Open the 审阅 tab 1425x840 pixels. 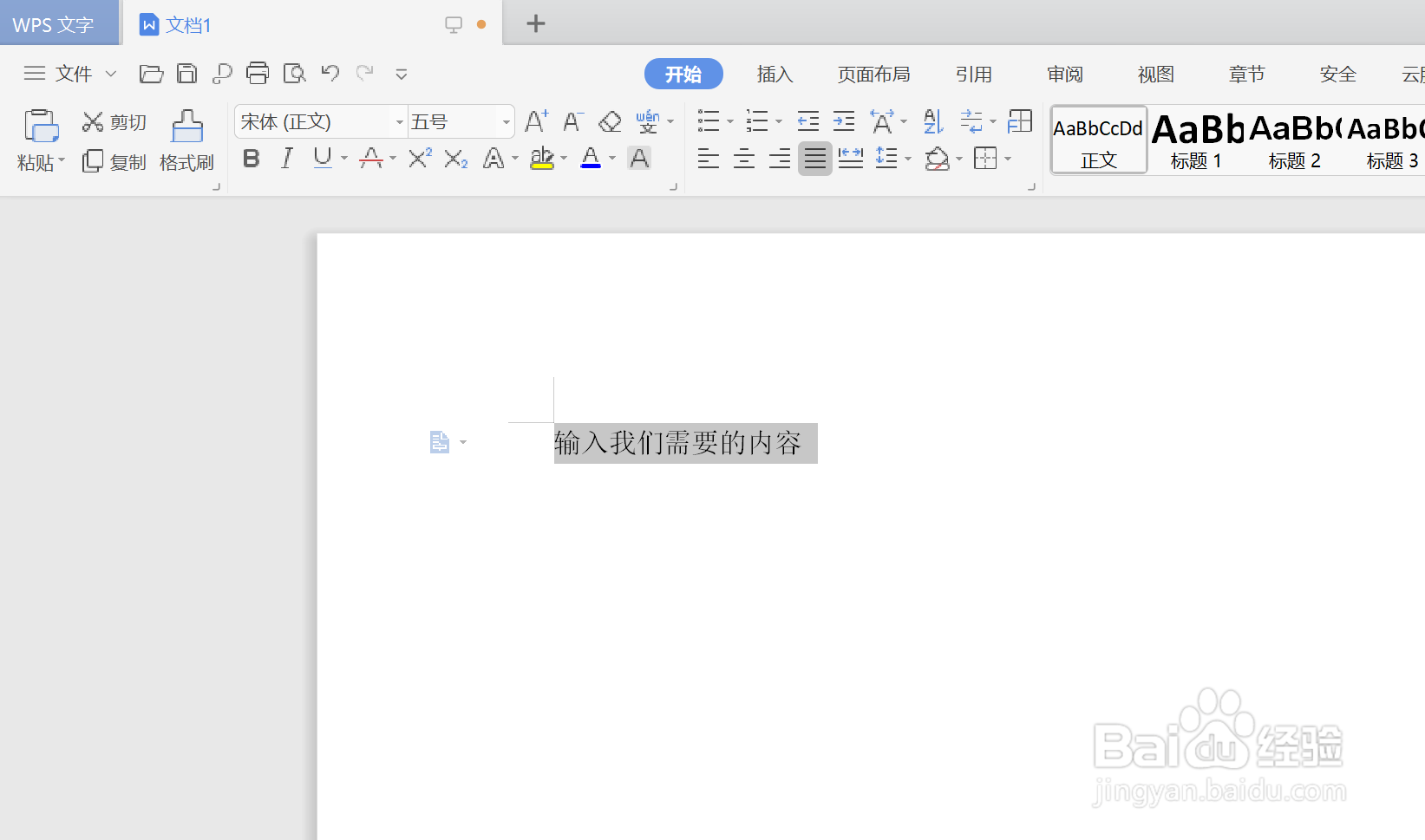[x=1064, y=75]
